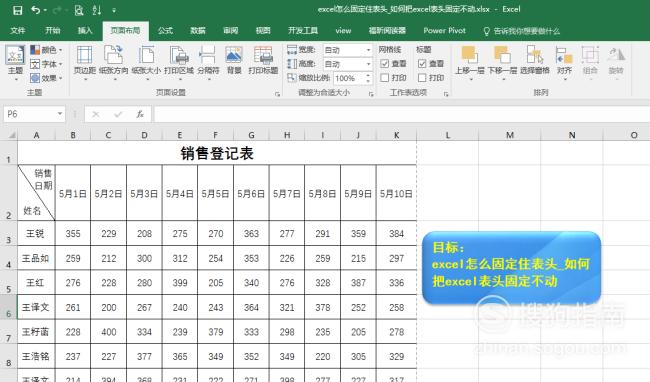Click the title cell 销售登记表

(217, 153)
